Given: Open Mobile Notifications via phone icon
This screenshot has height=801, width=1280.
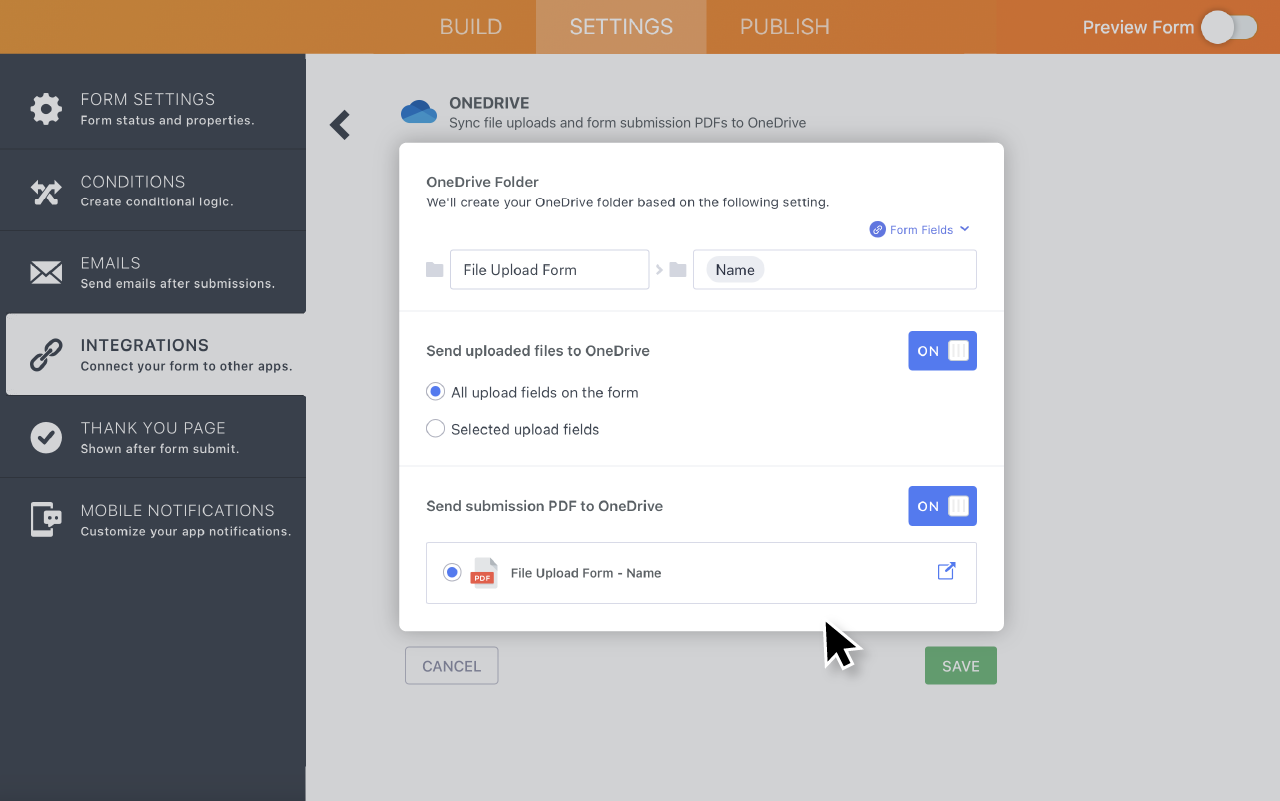Looking at the screenshot, I should pyautogui.click(x=46, y=519).
